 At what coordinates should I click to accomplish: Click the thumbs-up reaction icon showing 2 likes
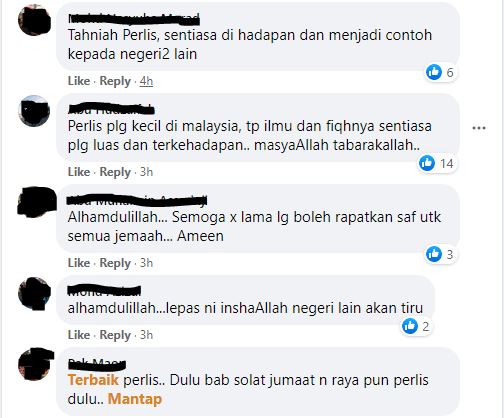(410, 326)
